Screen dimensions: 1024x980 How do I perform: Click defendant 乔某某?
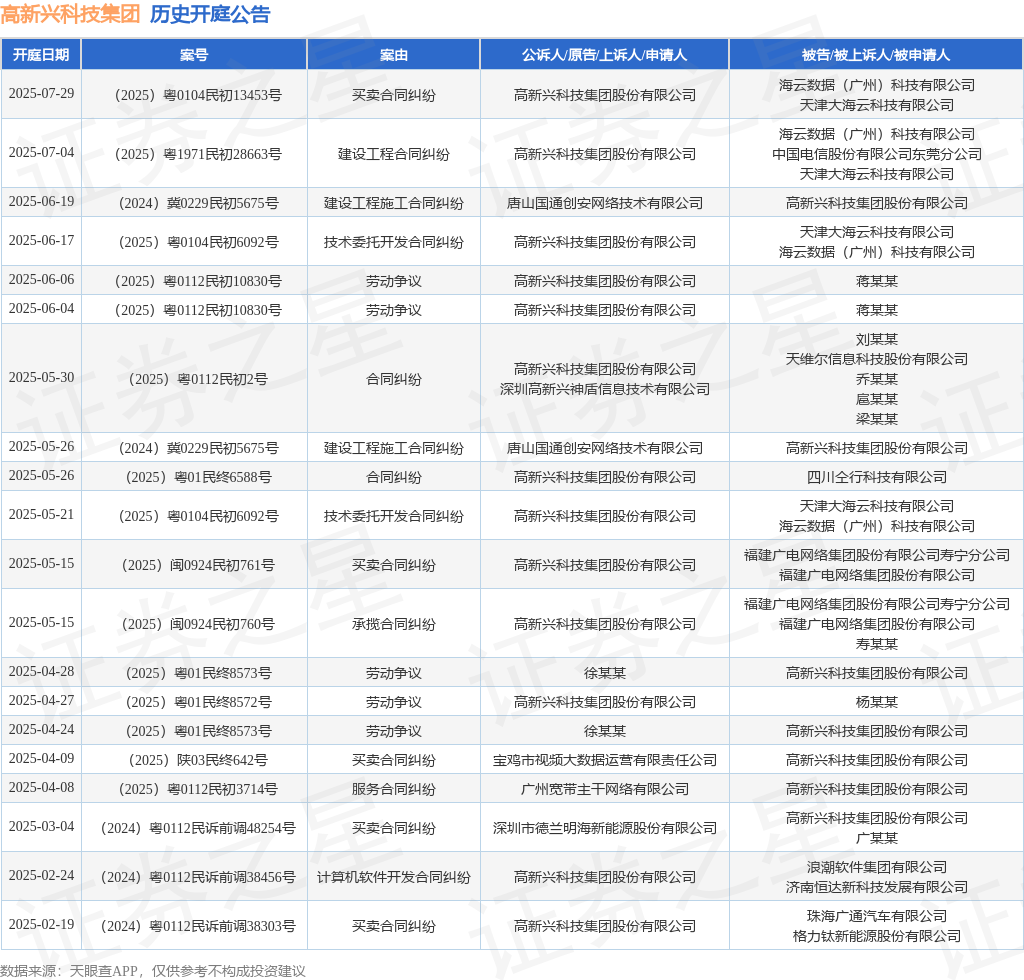[x=876, y=379]
